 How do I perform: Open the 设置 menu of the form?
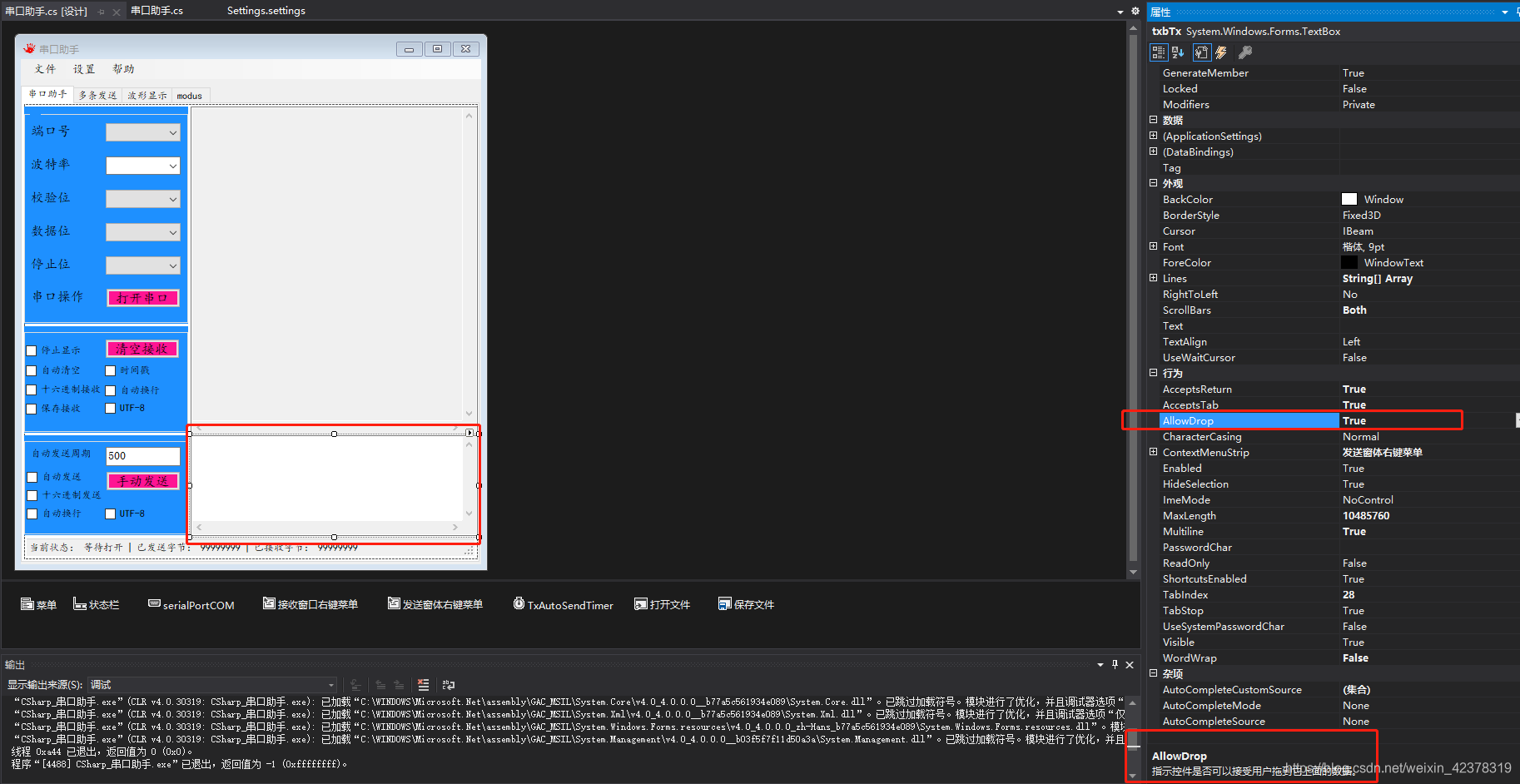[x=84, y=69]
